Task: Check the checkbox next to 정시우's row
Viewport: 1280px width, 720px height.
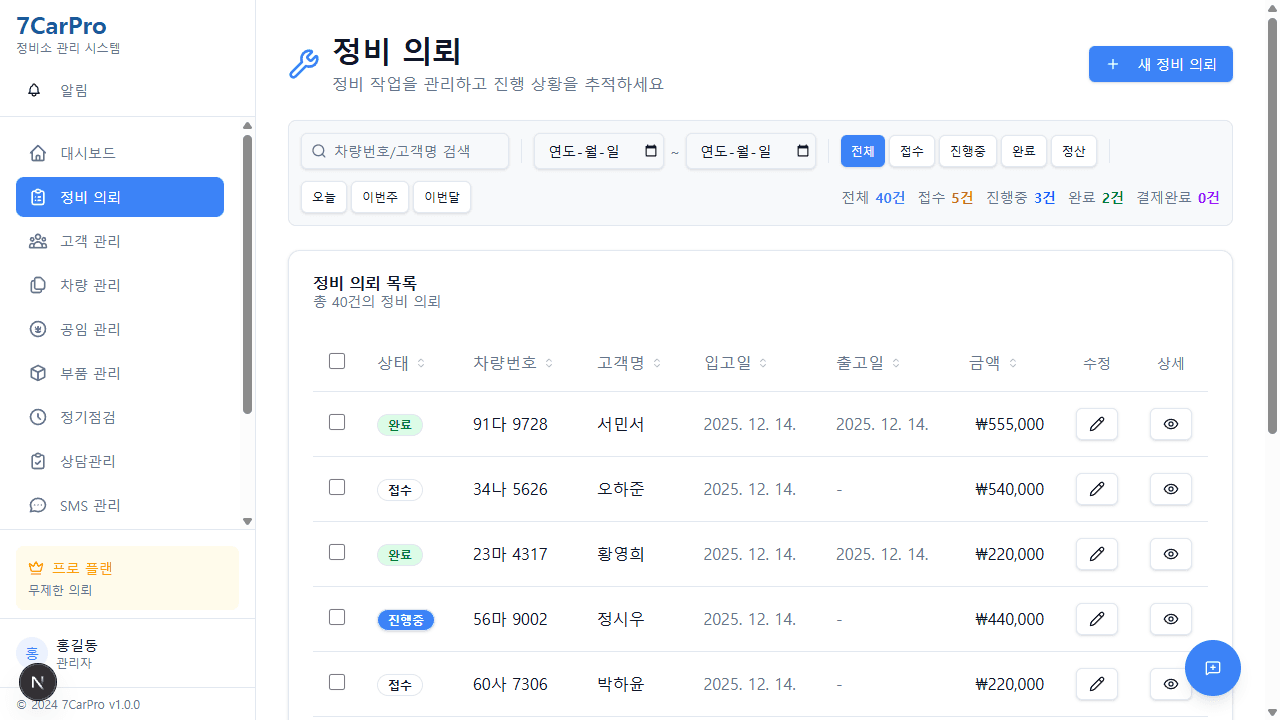Action: [x=337, y=617]
